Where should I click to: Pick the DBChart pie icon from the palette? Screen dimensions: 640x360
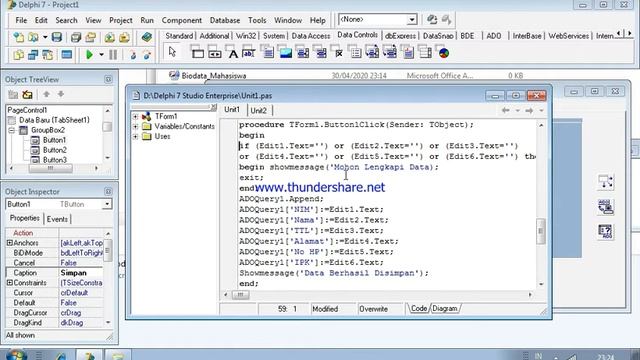pyautogui.click(x=444, y=53)
